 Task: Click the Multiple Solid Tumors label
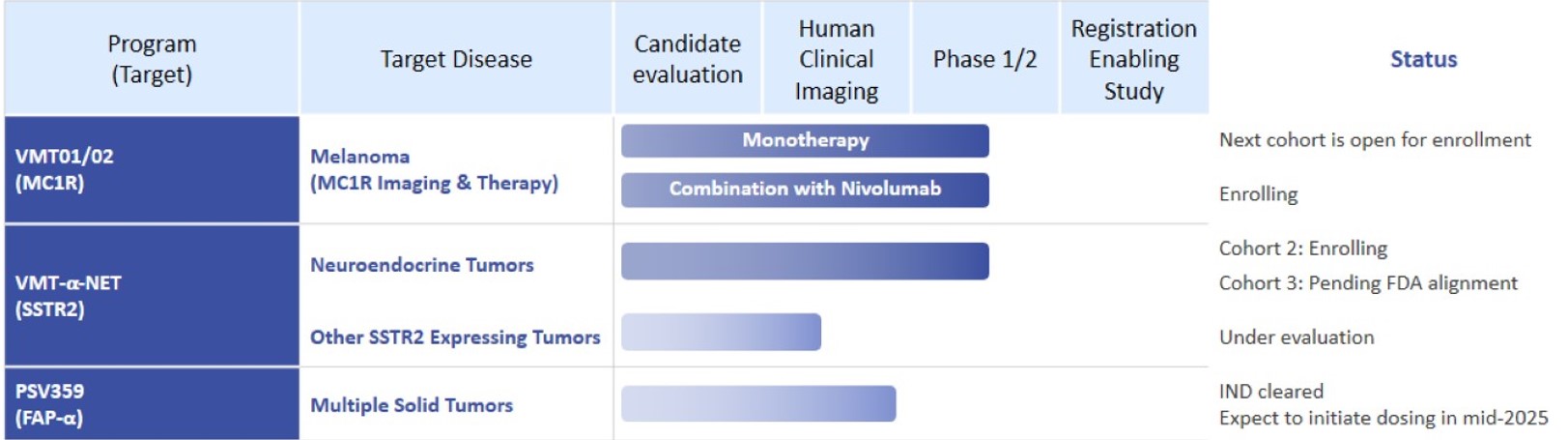point(412,405)
